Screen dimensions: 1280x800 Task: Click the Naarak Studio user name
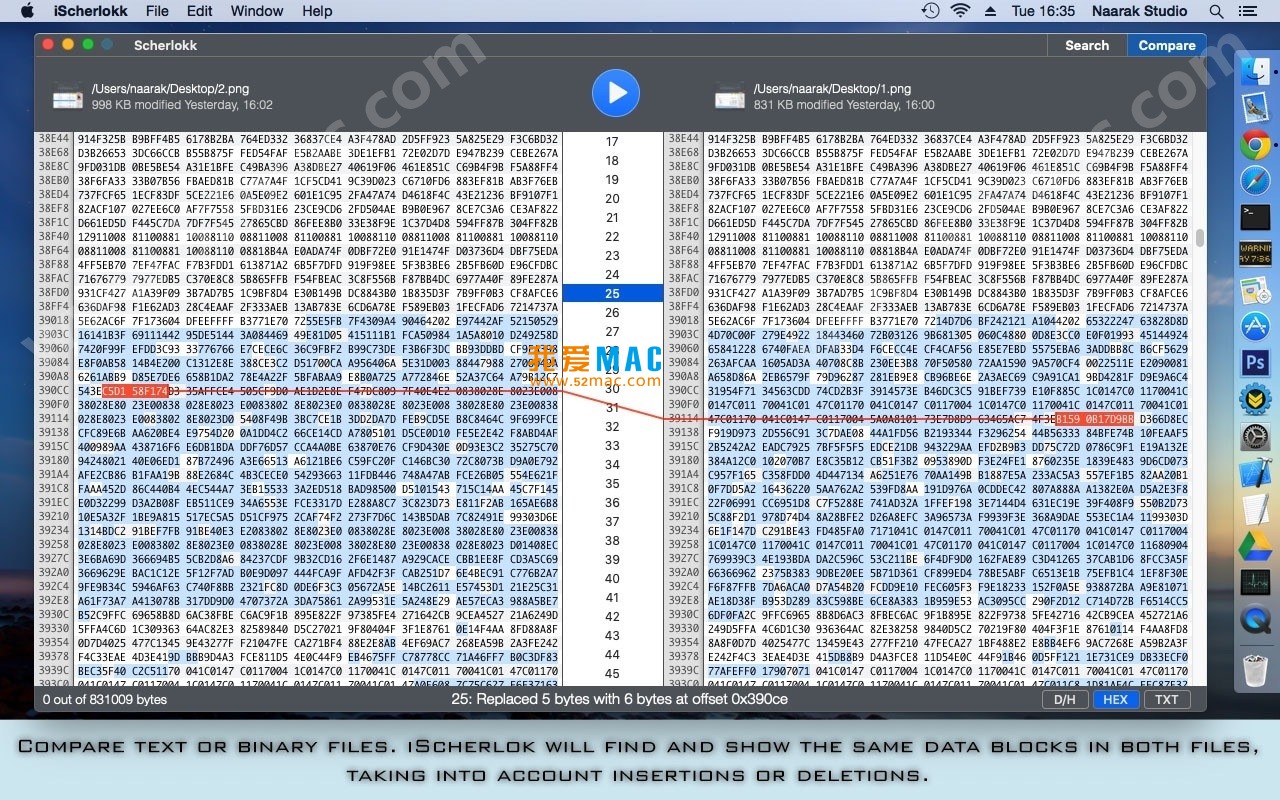tap(1141, 11)
